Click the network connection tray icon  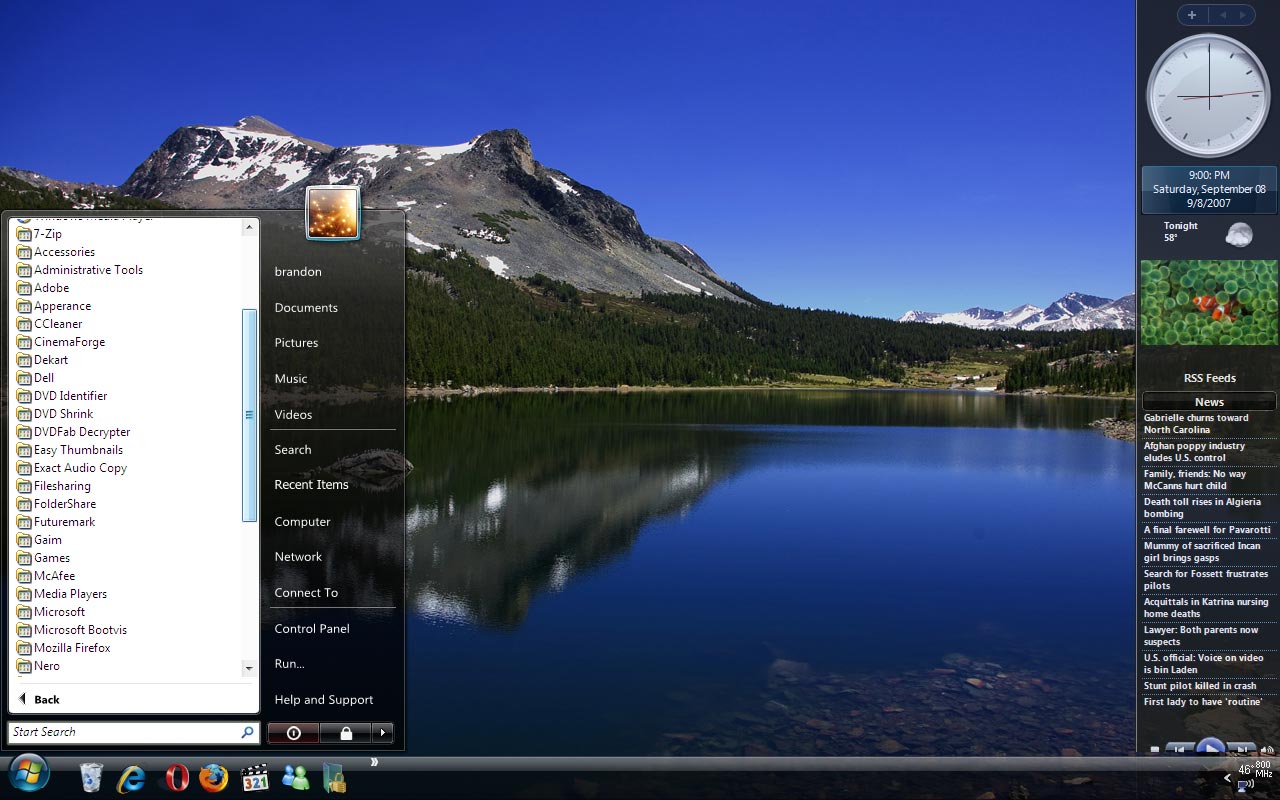pos(1246,785)
